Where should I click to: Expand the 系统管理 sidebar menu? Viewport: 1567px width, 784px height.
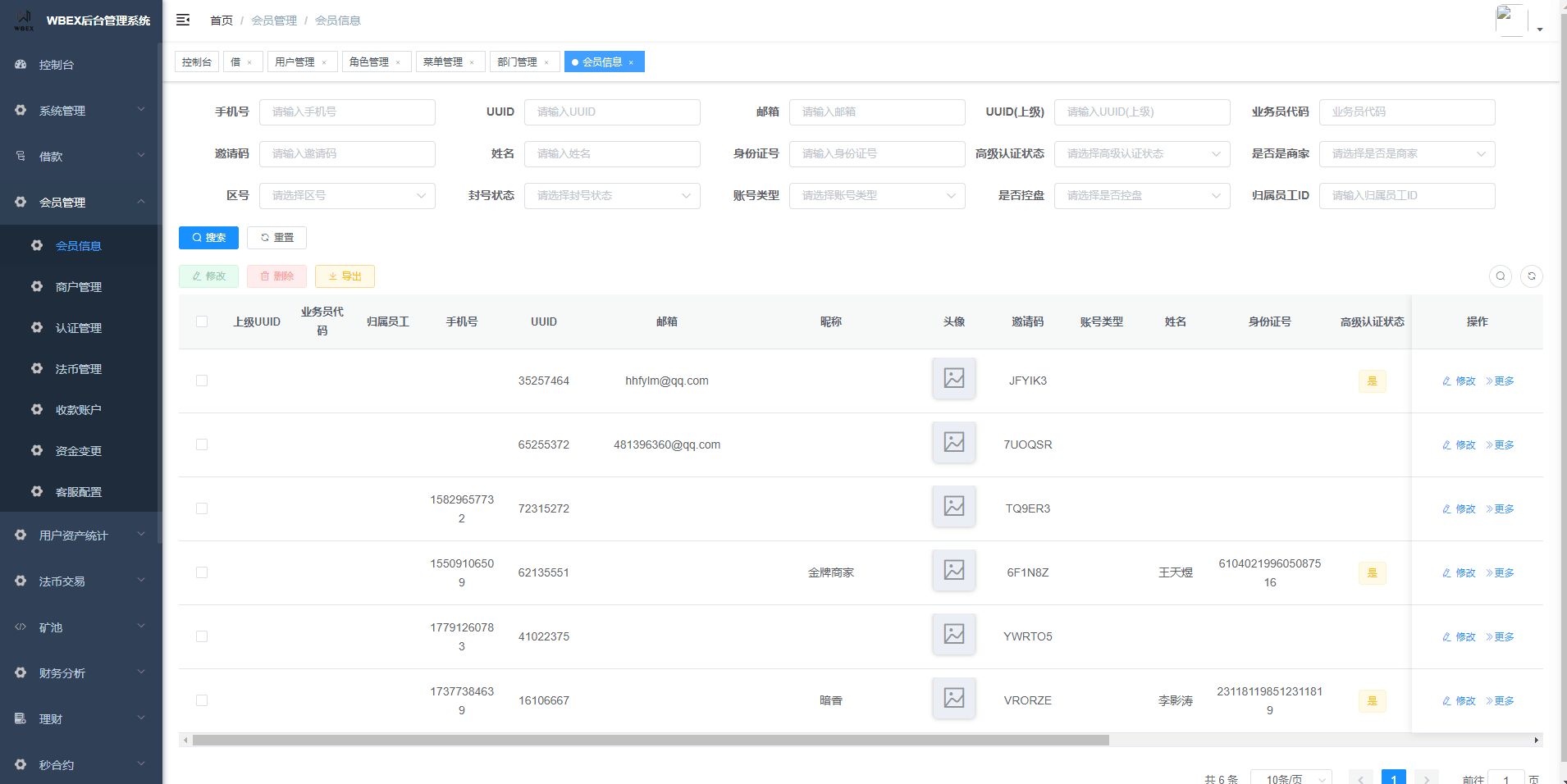80,111
